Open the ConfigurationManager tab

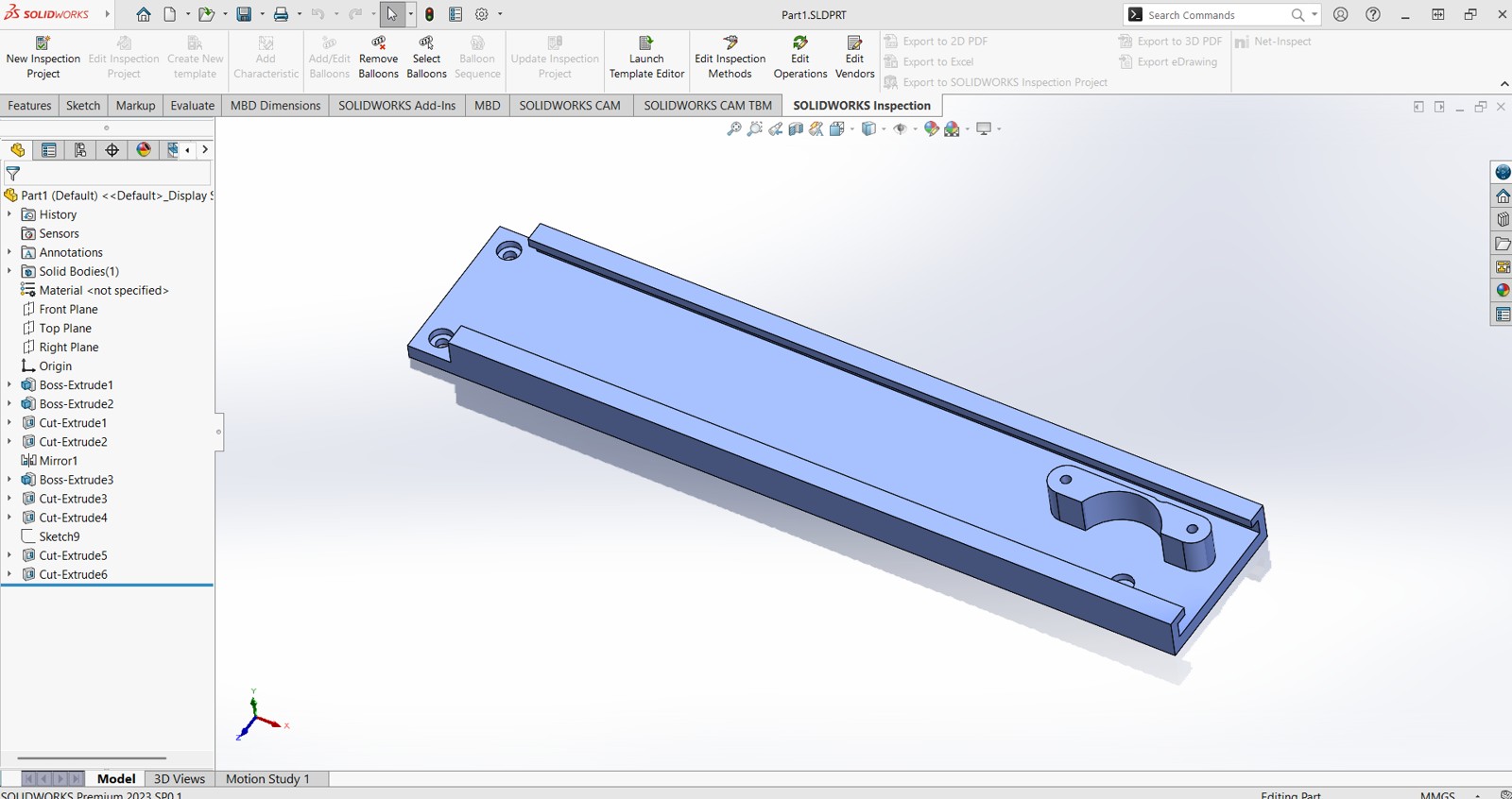(x=80, y=149)
